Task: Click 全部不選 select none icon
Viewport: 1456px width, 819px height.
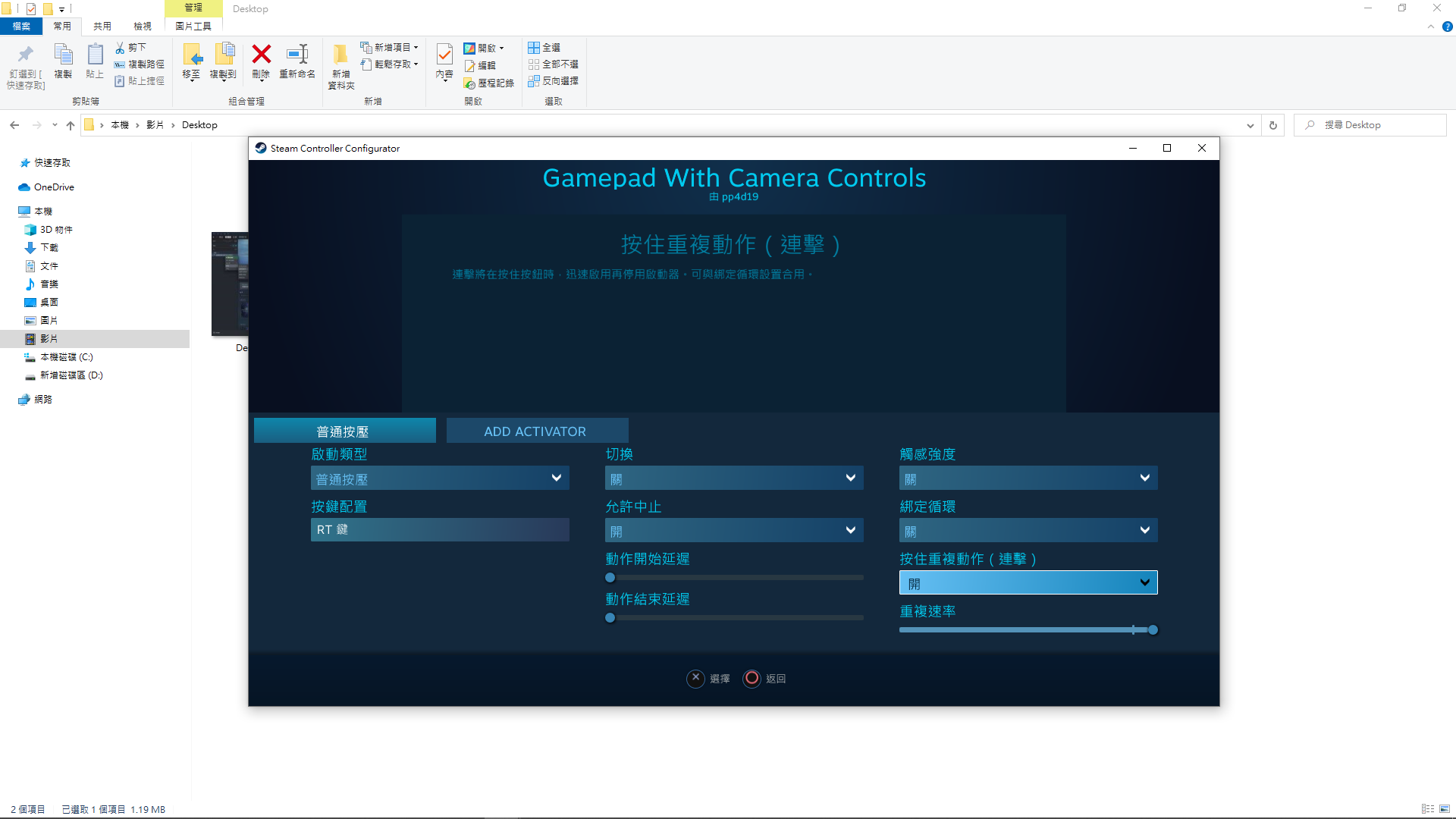Action: point(534,64)
